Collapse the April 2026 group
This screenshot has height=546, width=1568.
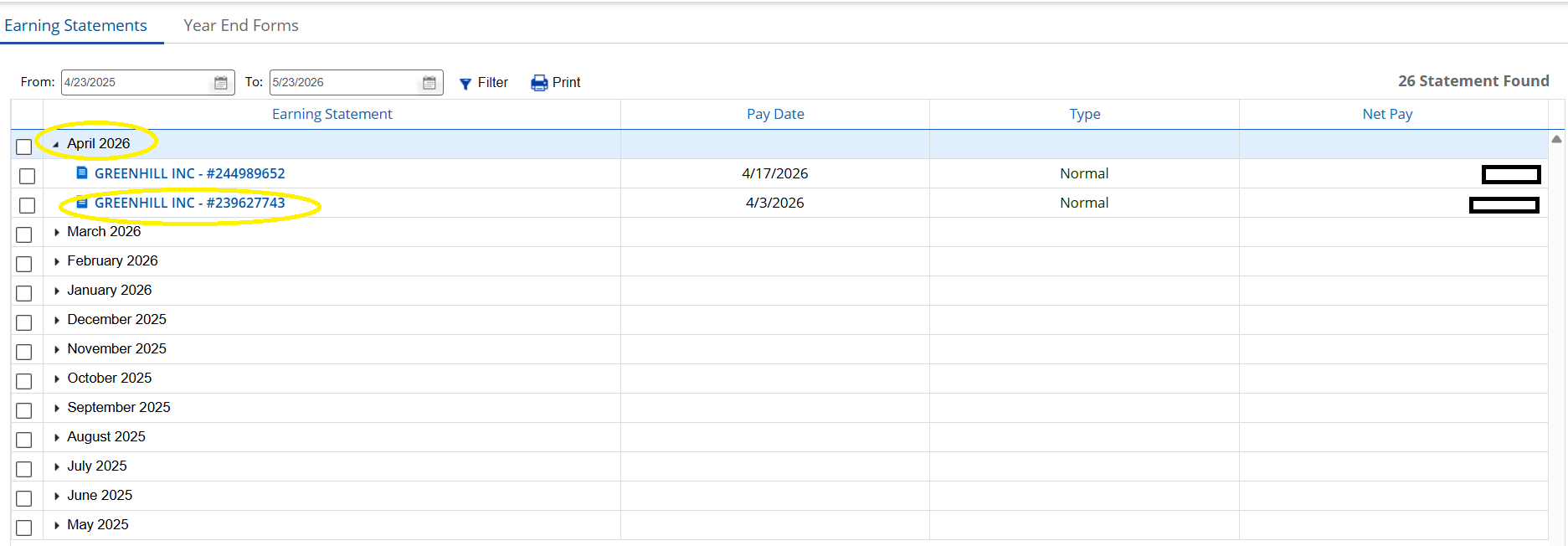pos(56,145)
